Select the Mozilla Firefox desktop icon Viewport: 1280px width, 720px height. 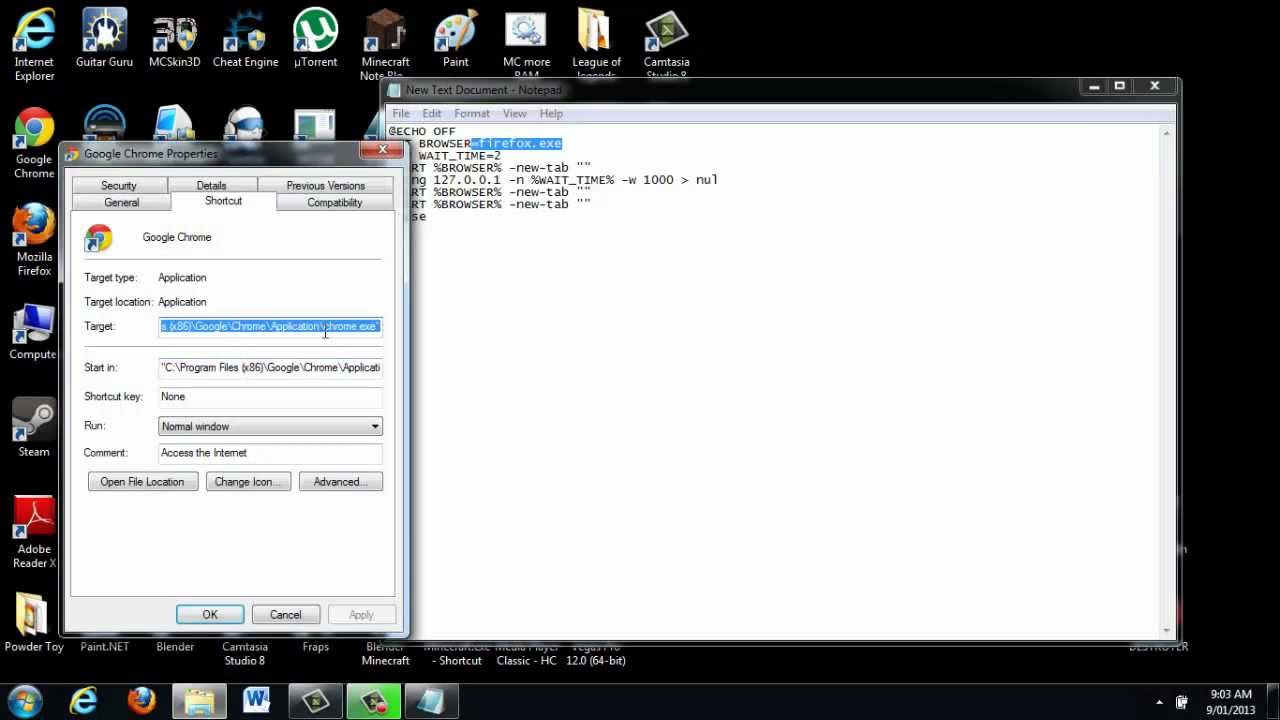34,240
